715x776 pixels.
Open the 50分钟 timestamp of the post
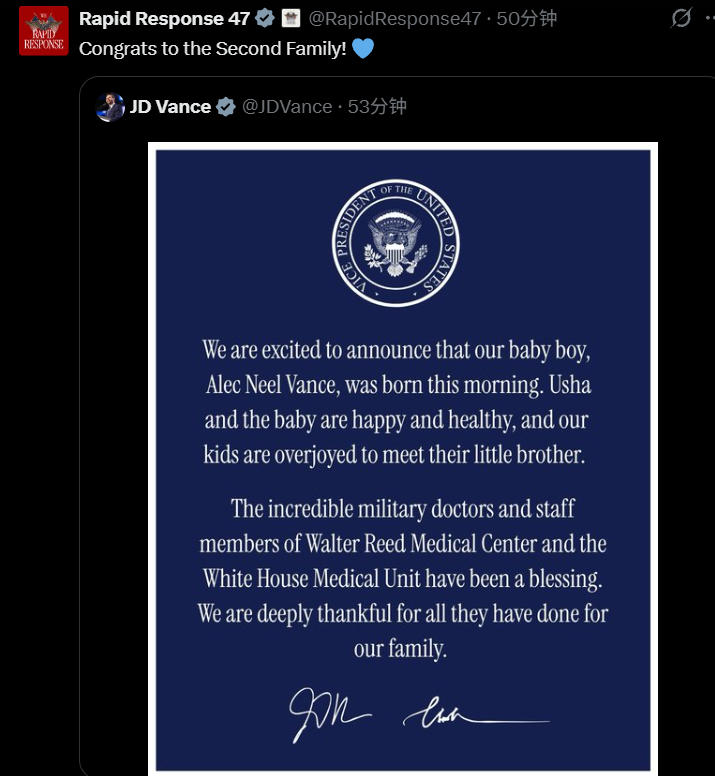pyautogui.click(x=526, y=18)
